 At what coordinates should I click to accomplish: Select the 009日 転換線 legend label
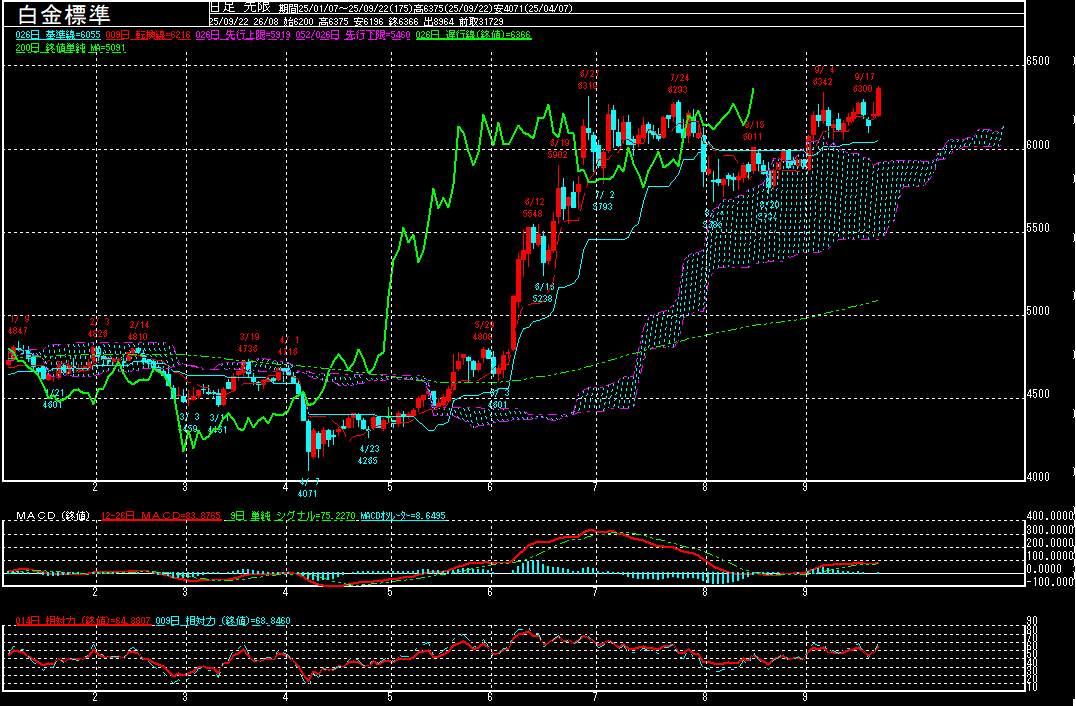click(149, 35)
